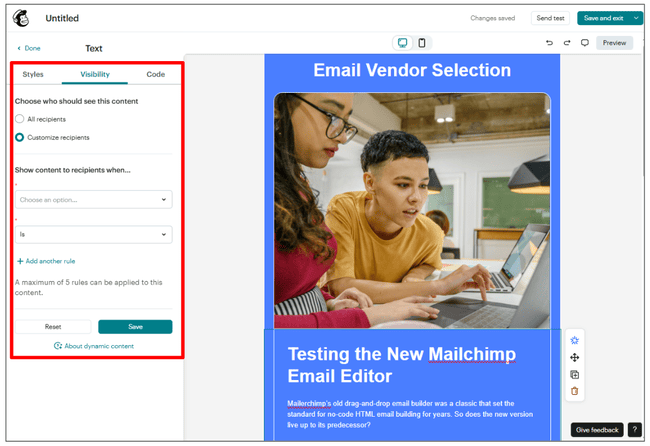Click the Add another rule label
Viewport: 650px width, 446px height.
pos(50,261)
